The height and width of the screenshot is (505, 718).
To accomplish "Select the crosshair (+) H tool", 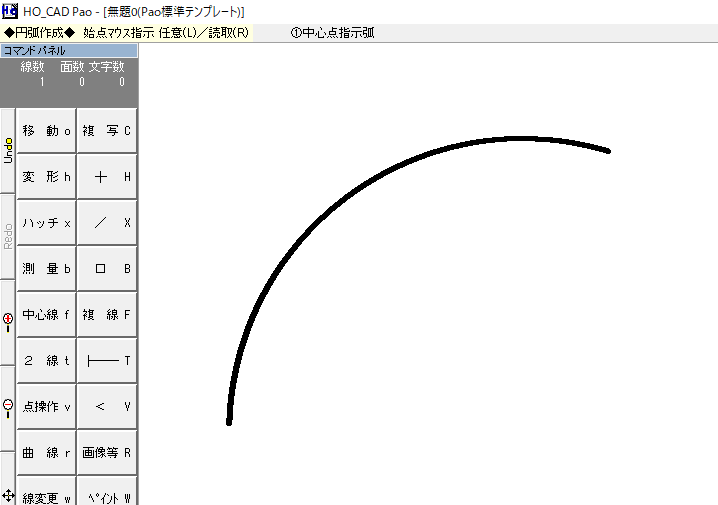I will tap(107, 177).
